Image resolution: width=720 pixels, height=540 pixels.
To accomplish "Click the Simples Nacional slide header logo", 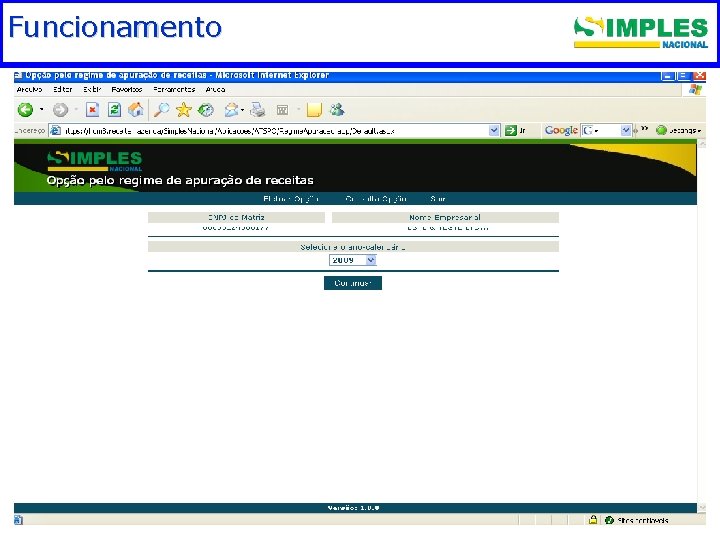I will tap(641, 32).
